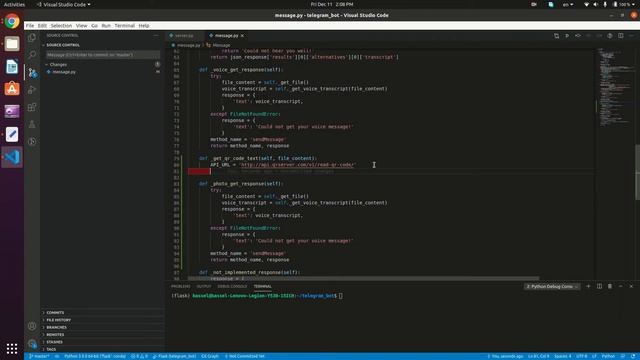Click the editor vertical scrollbar

637,172
